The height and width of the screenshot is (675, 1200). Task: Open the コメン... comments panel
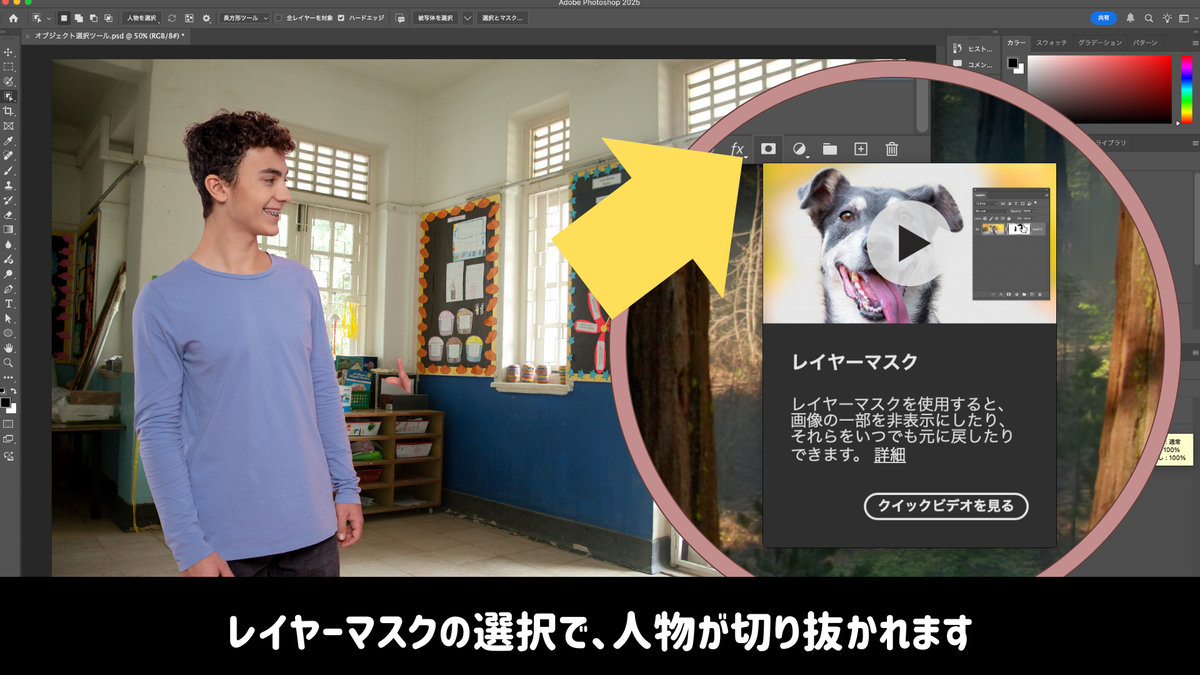pos(973,65)
